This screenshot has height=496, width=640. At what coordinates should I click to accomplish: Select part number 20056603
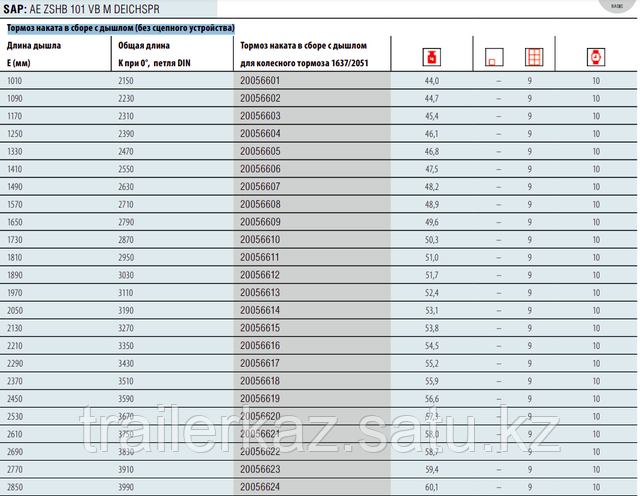tap(260, 116)
